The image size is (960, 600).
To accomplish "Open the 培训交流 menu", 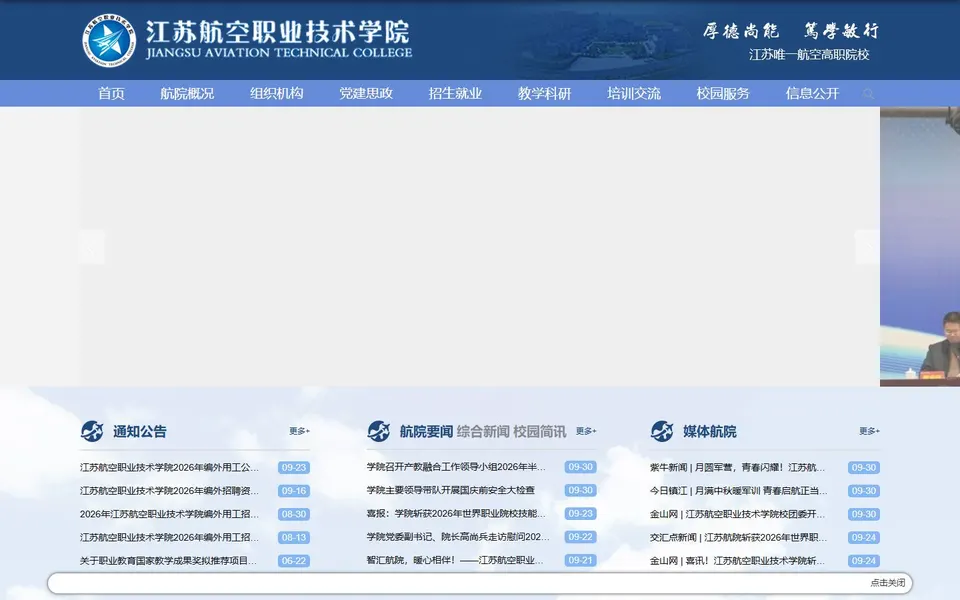I will (x=634, y=94).
